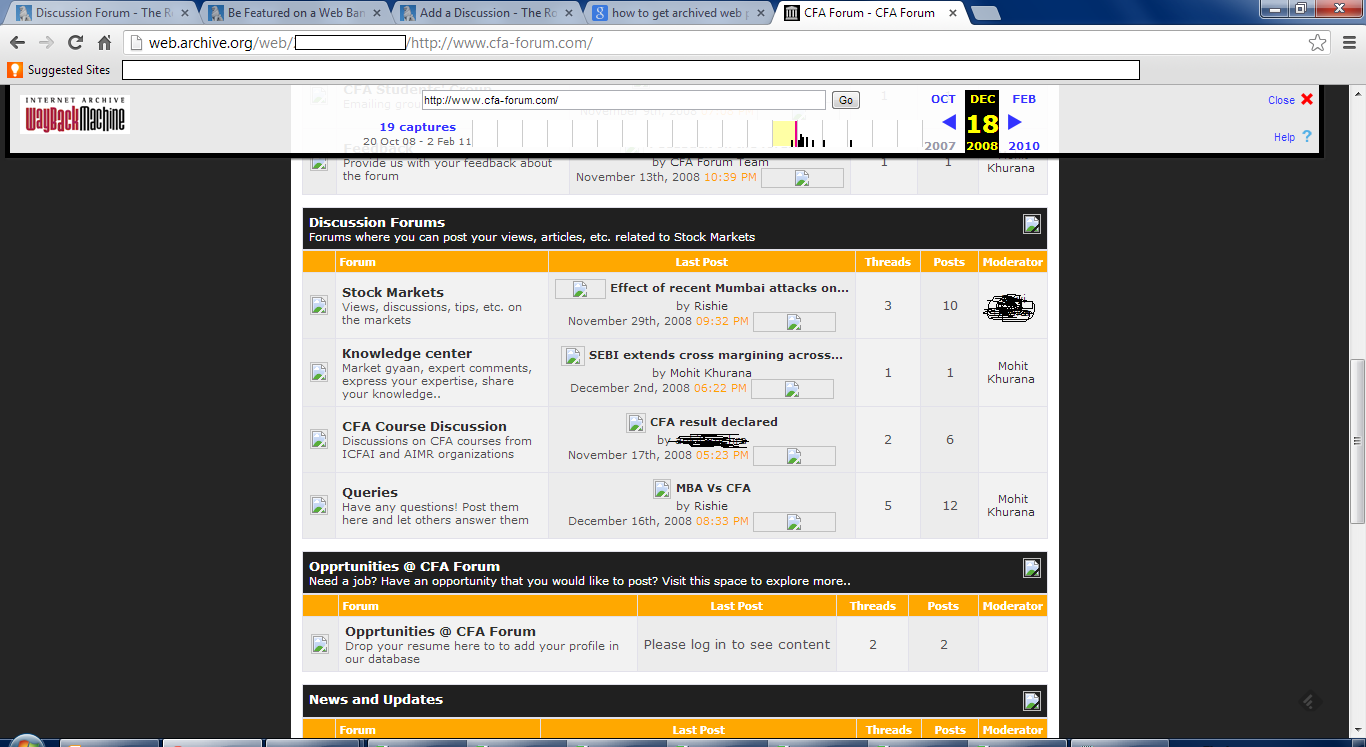Go to last post icon for MBA Vs CFA
1366x747 pixels.
pyautogui.click(x=794, y=522)
